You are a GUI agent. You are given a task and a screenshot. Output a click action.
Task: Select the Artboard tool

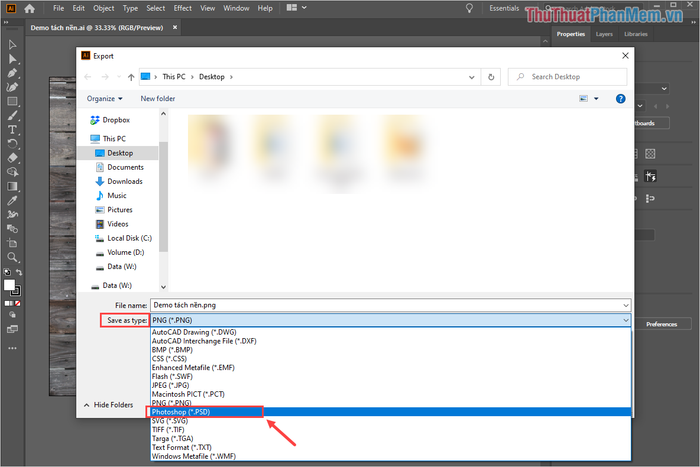(x=12, y=243)
